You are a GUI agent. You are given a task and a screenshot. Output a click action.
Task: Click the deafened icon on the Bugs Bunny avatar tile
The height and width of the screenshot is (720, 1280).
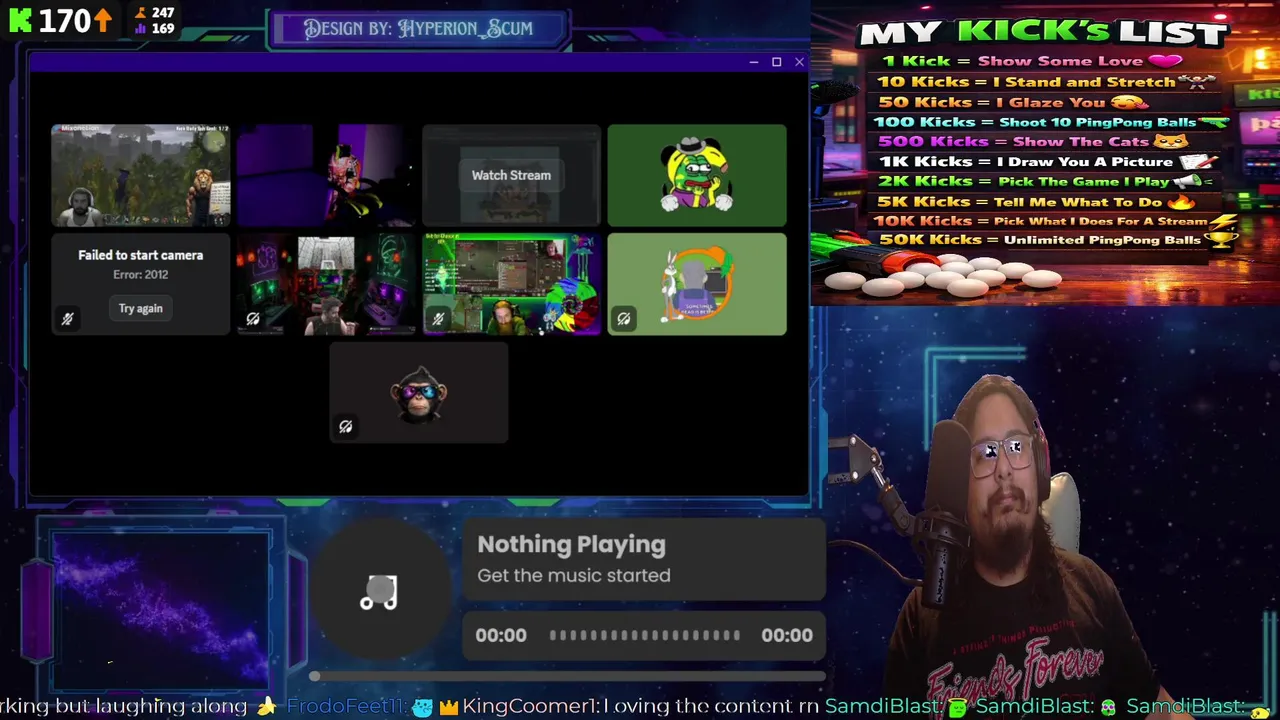click(624, 319)
